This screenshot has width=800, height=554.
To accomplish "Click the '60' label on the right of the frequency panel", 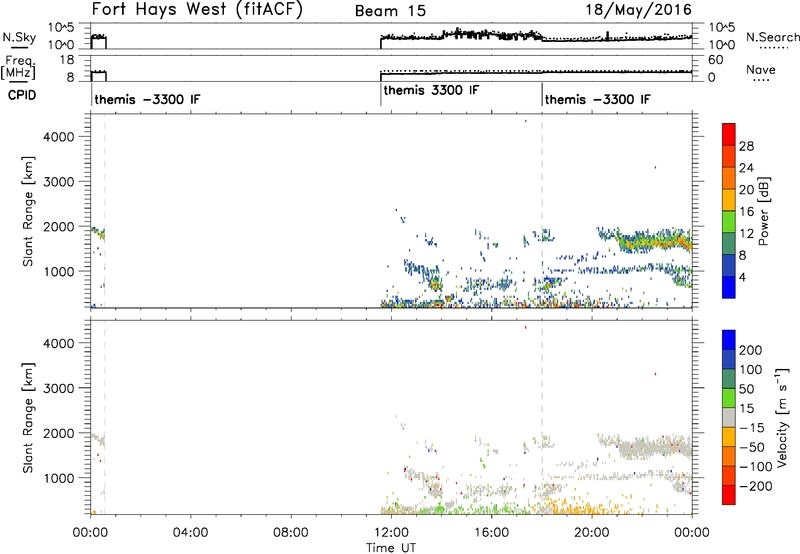I will 715,60.
